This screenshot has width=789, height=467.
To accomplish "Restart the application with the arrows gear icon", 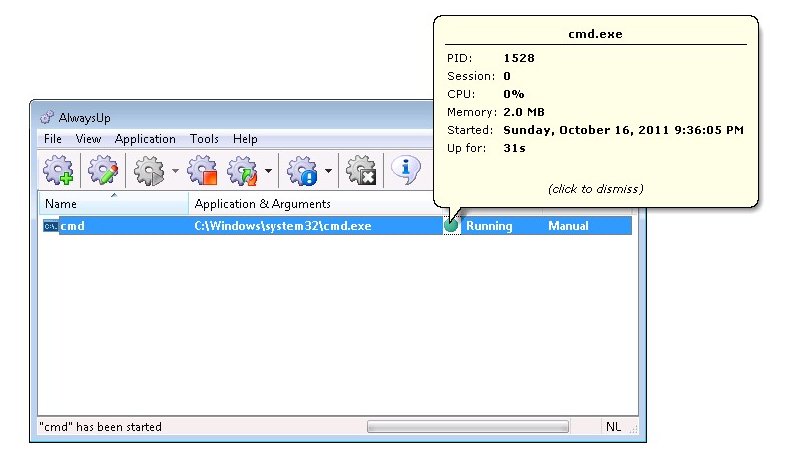I will (x=243, y=170).
